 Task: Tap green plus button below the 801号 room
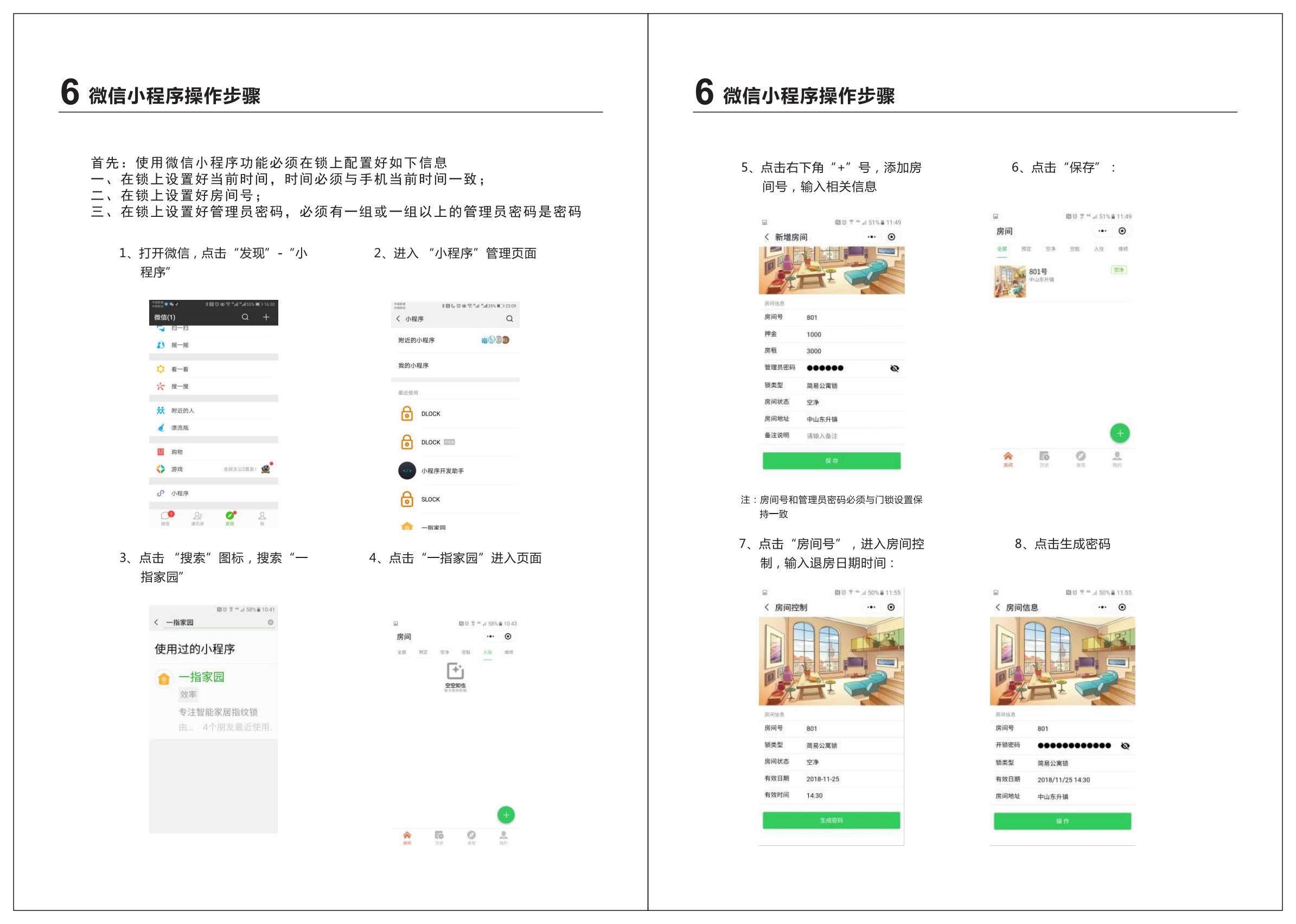pos(1120,434)
